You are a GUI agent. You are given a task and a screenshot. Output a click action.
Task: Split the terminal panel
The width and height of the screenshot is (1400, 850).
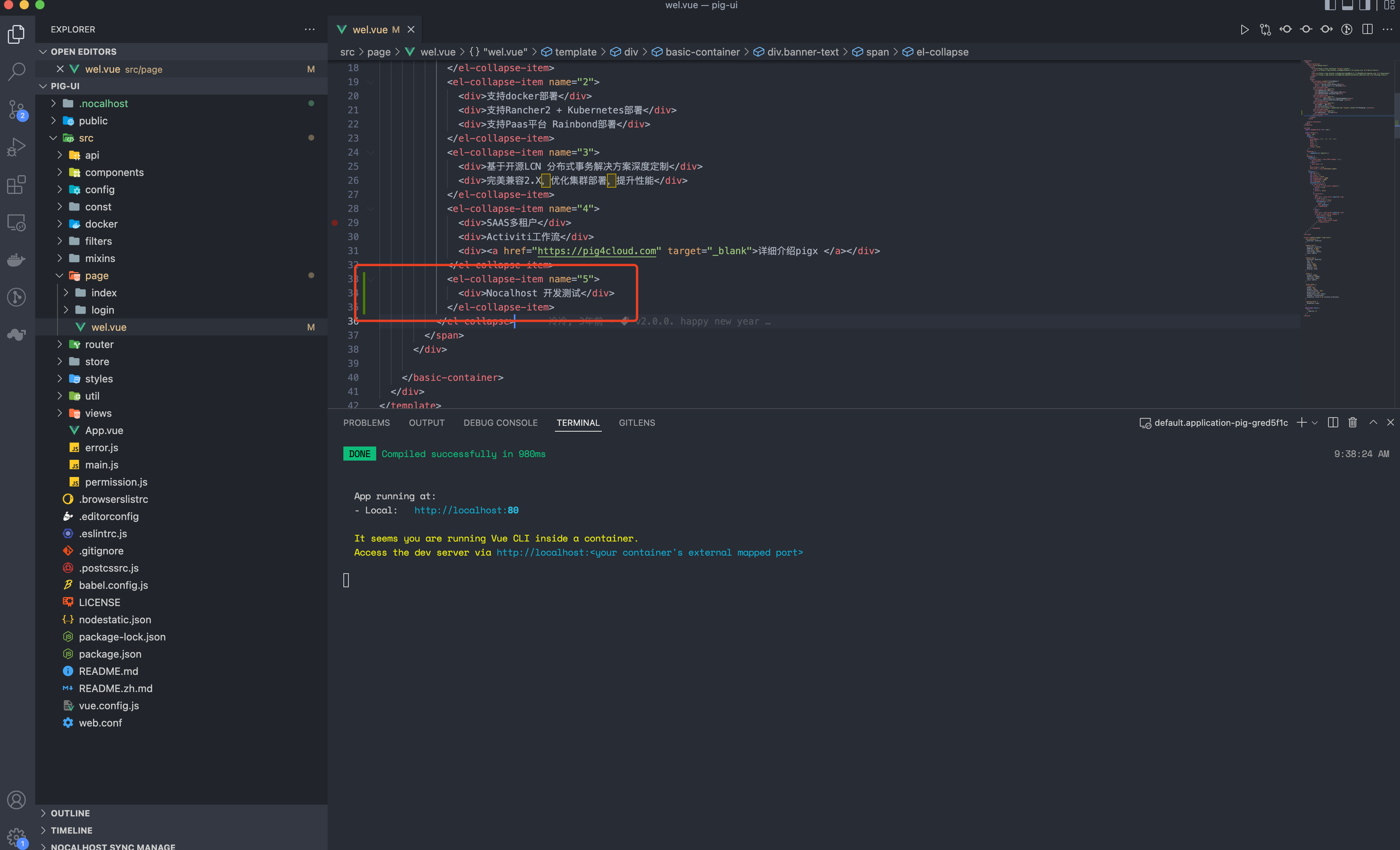point(1333,422)
